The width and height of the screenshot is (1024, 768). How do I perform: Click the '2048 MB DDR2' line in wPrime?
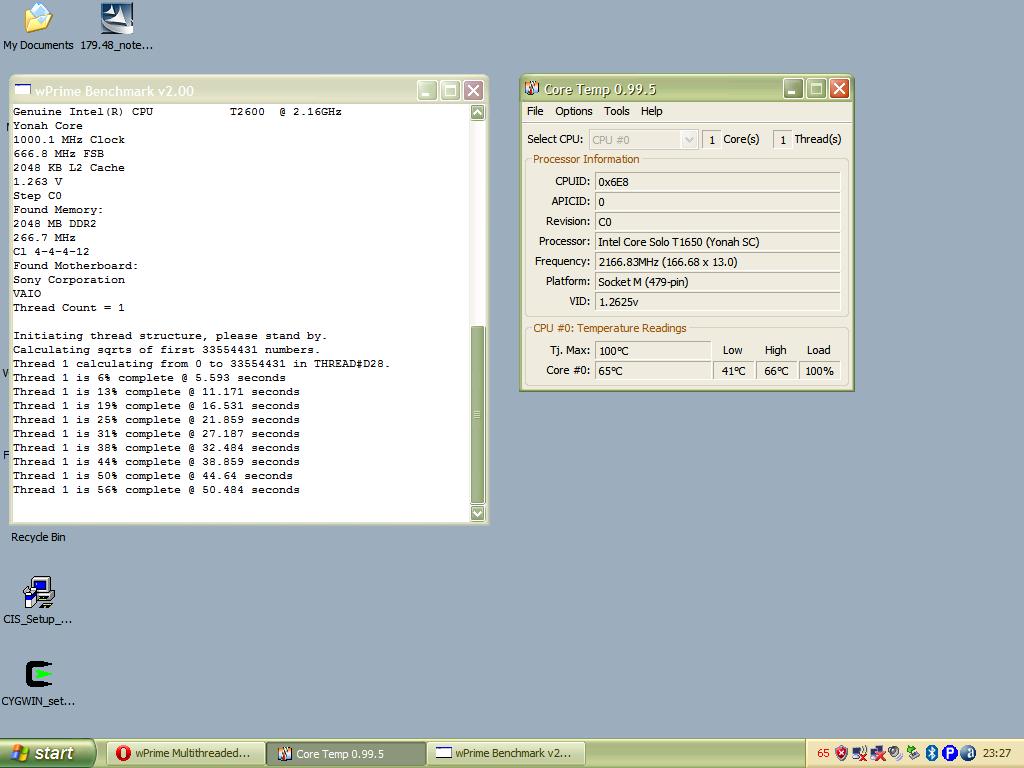point(55,223)
